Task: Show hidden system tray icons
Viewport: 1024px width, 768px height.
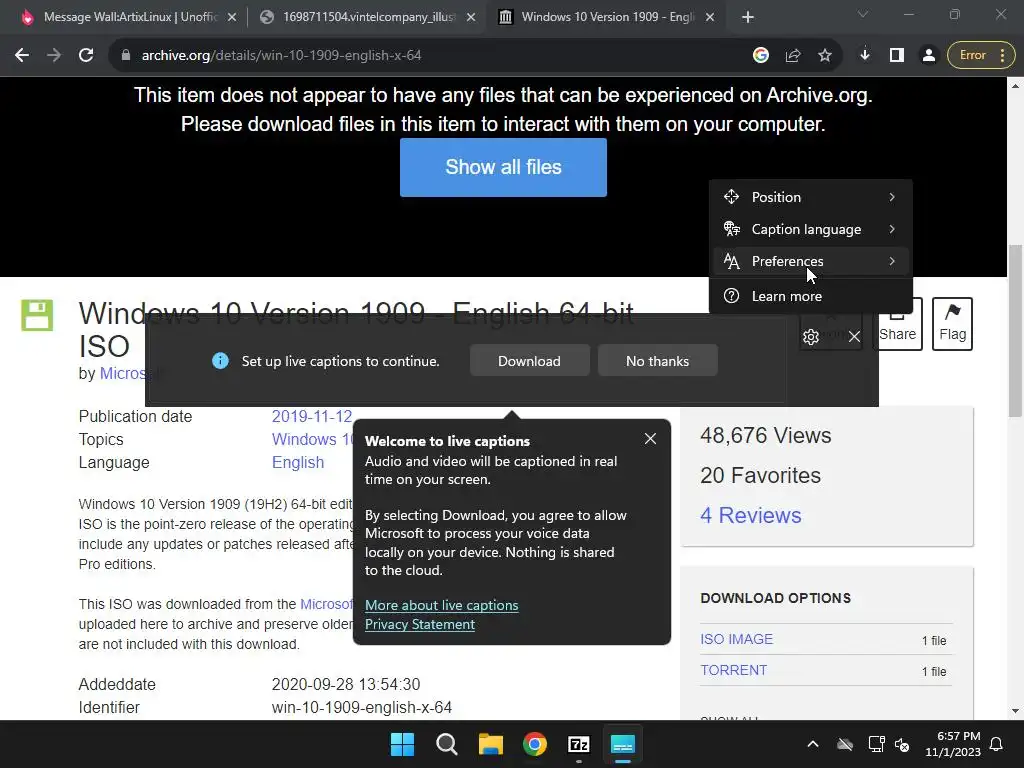Action: (813, 744)
